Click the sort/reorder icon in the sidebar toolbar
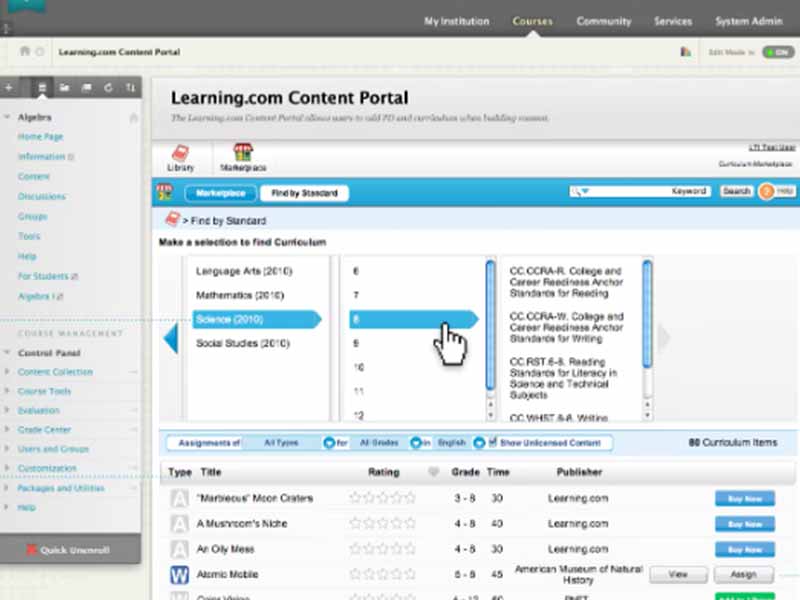Screen dimensions: 800x600 coord(131,88)
